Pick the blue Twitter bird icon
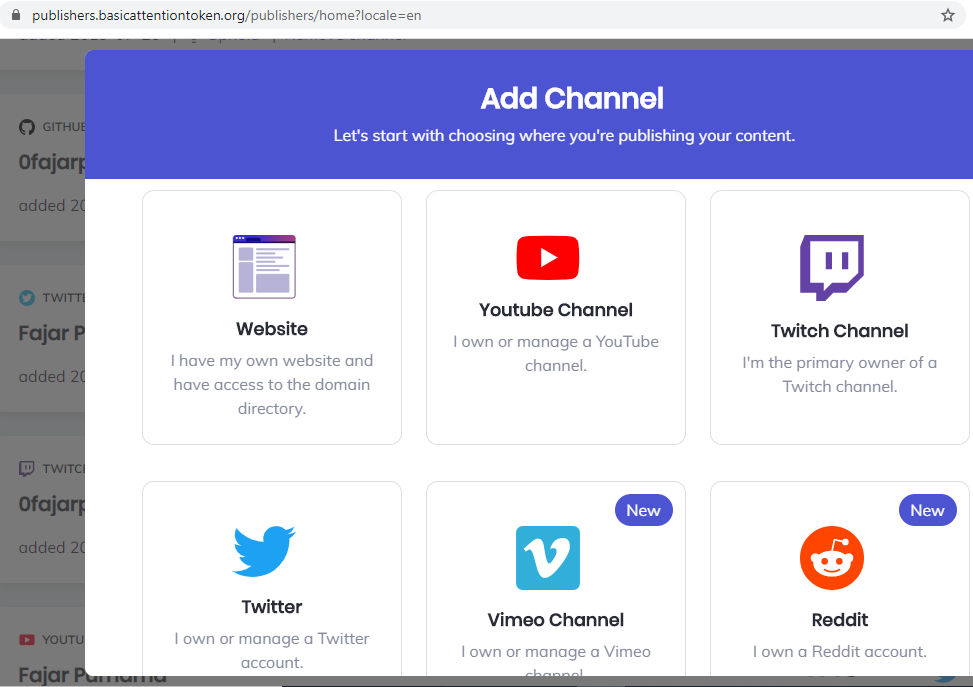The image size is (973, 687). (x=264, y=551)
